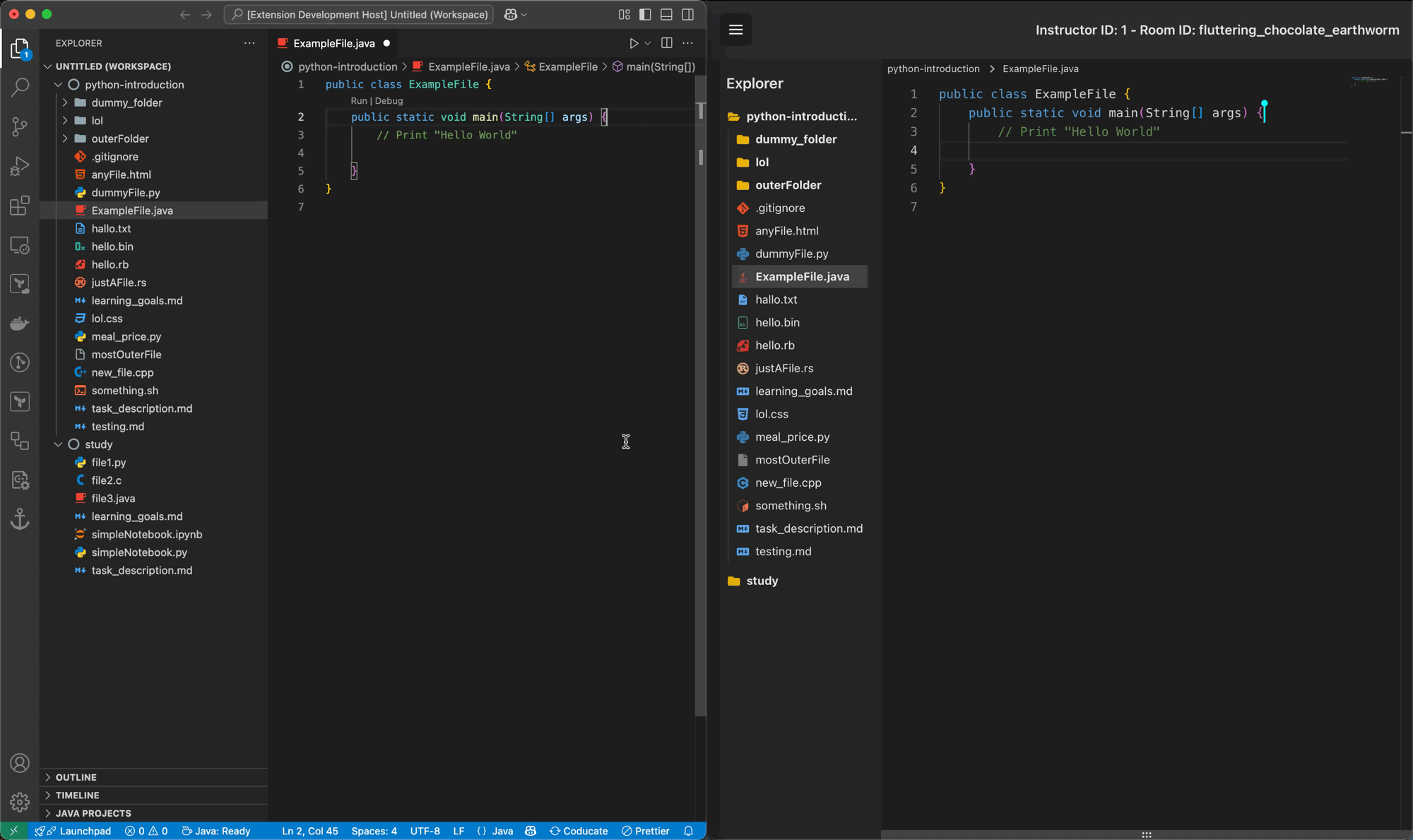Open the hamburger menu in instructor pane

[x=735, y=30]
